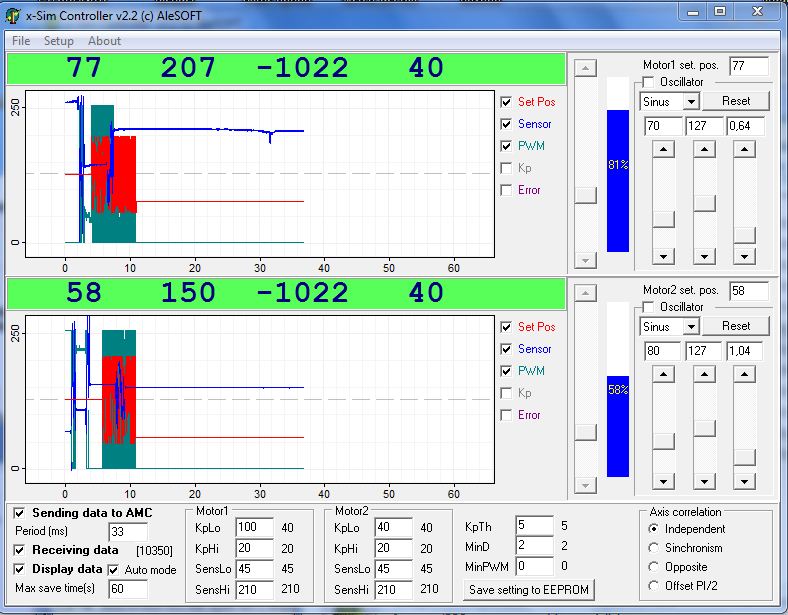Click up arrow of Motor1 0,64 value slider

point(744,149)
